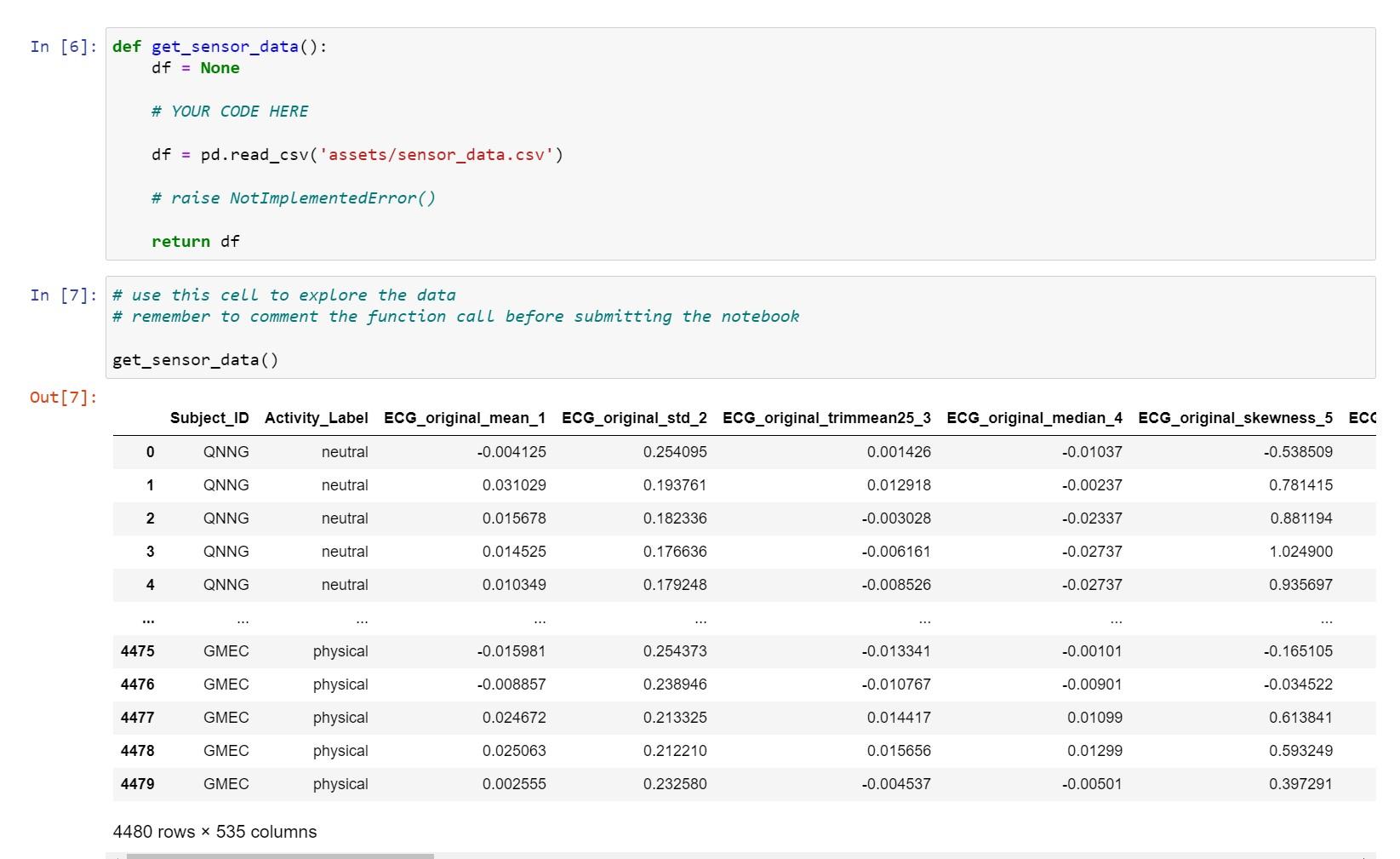
Task: Click the 'assets/sensor_data.csv' filename string
Action: point(439,155)
